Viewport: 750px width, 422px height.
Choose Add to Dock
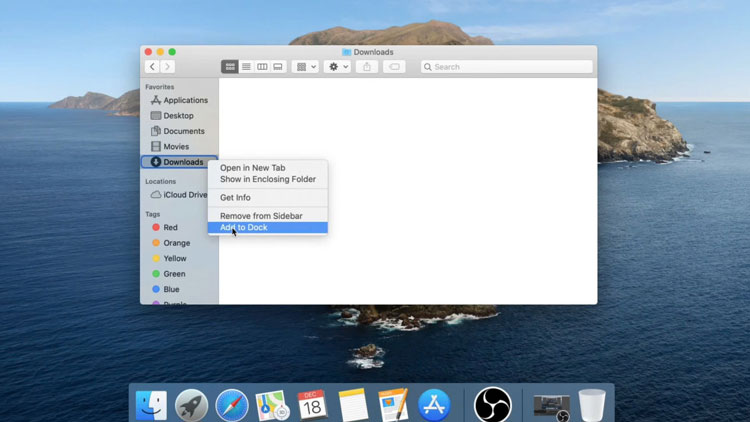pos(267,227)
